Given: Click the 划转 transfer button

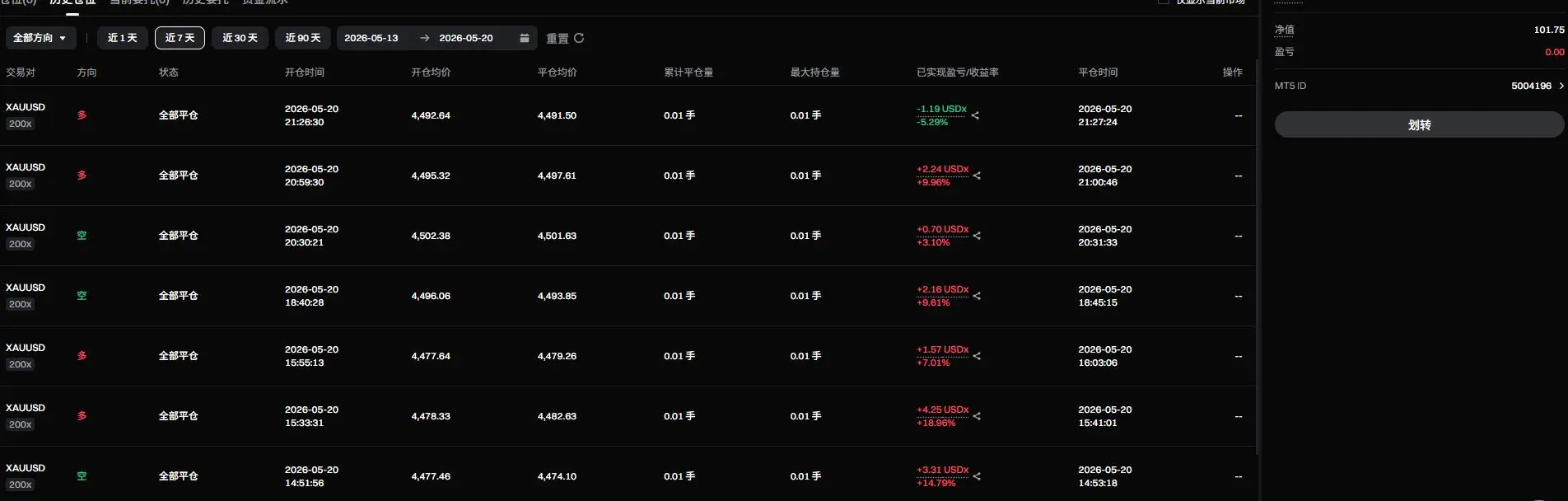Looking at the screenshot, I should [x=1419, y=124].
